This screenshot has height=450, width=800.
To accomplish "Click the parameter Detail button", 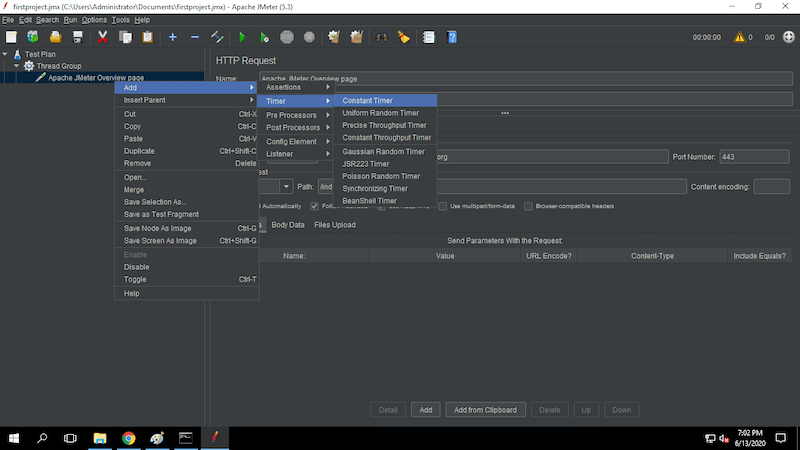I will 388,410.
